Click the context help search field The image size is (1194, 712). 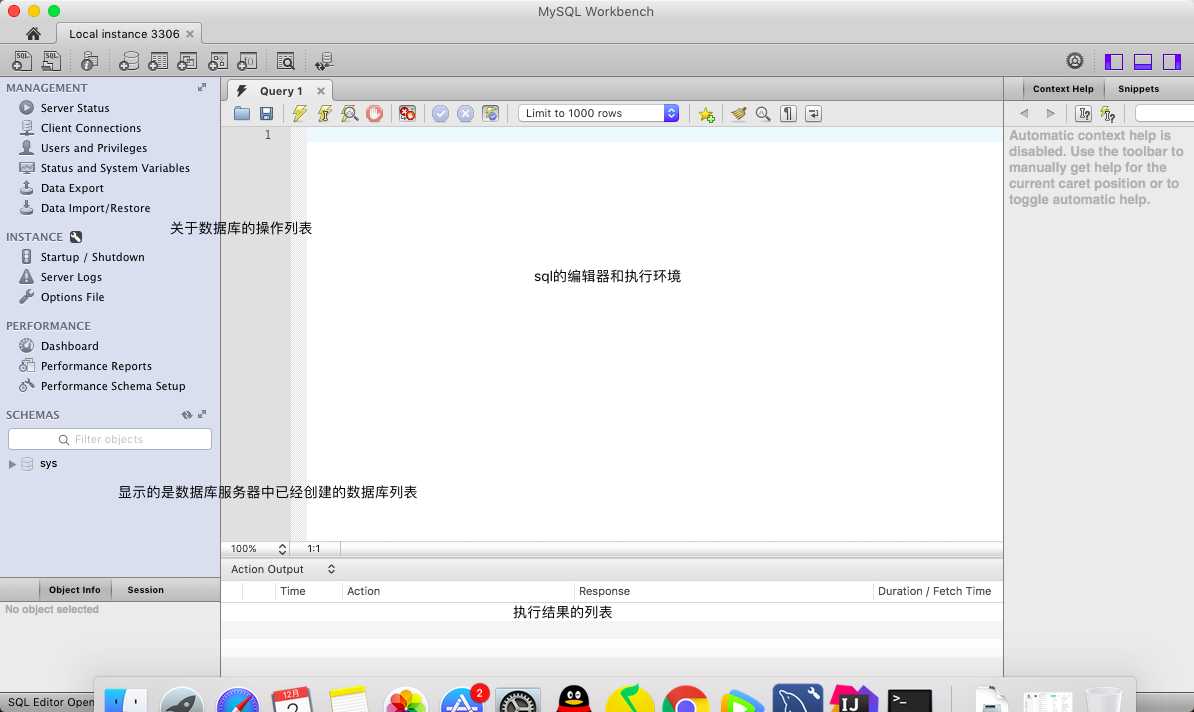(x=1164, y=113)
